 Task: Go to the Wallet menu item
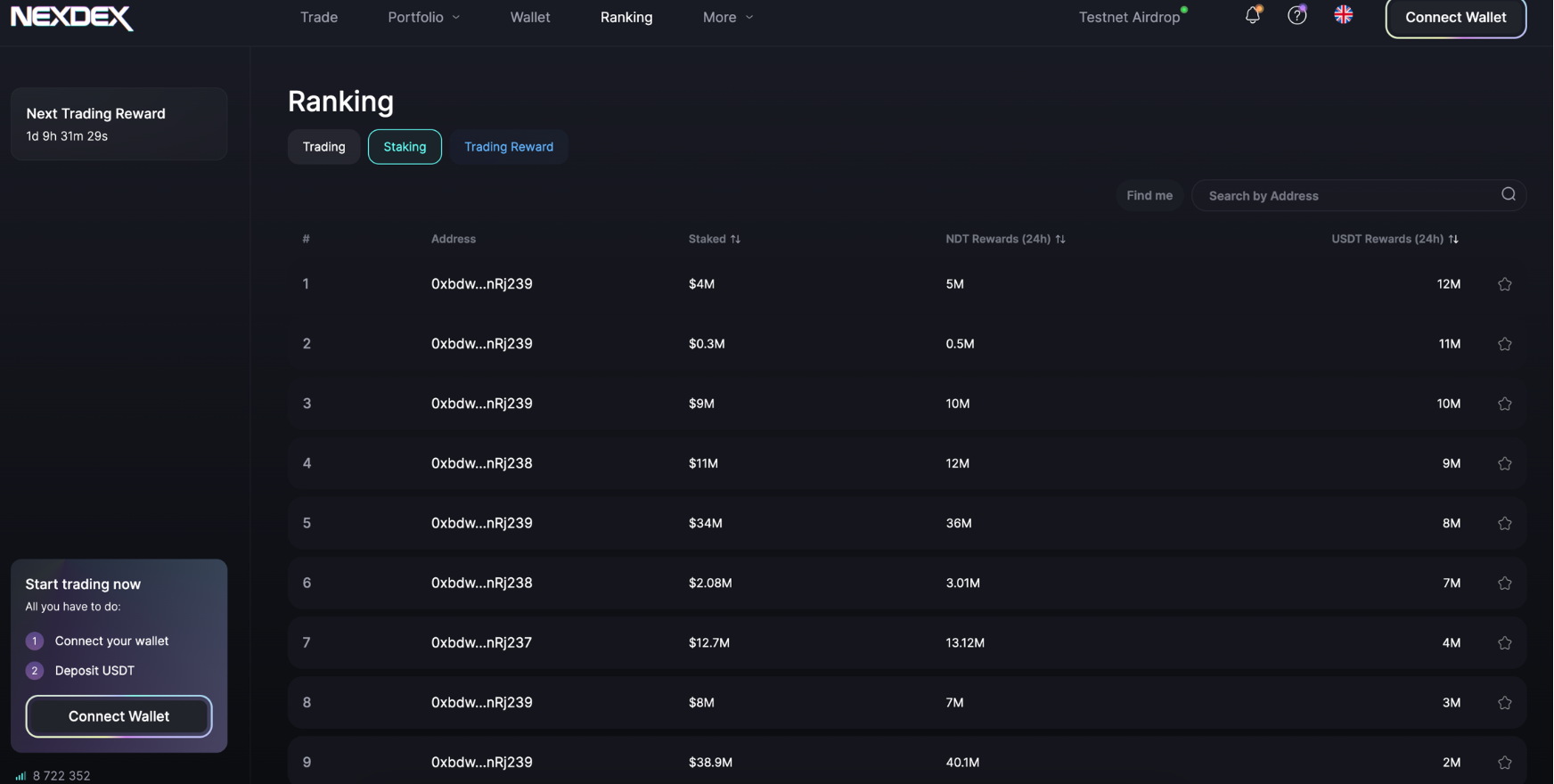click(x=529, y=17)
